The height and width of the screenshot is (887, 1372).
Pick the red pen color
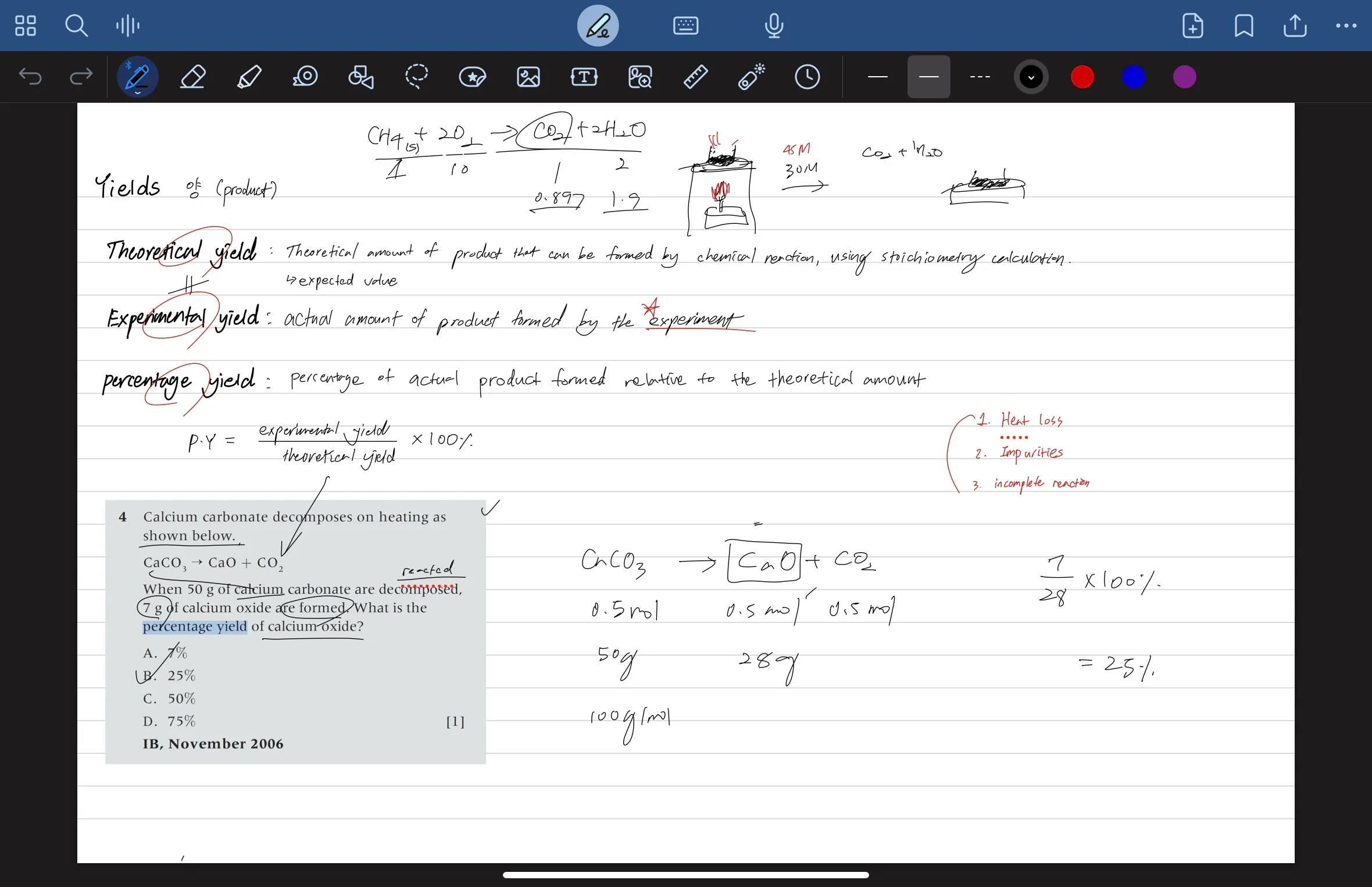pyautogui.click(x=1082, y=77)
